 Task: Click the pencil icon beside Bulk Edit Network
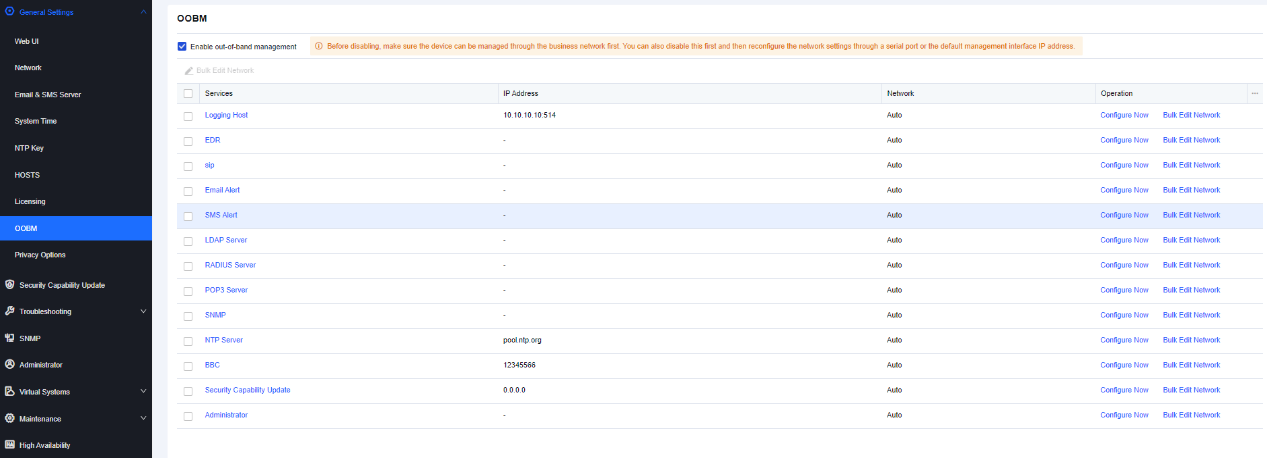point(189,71)
